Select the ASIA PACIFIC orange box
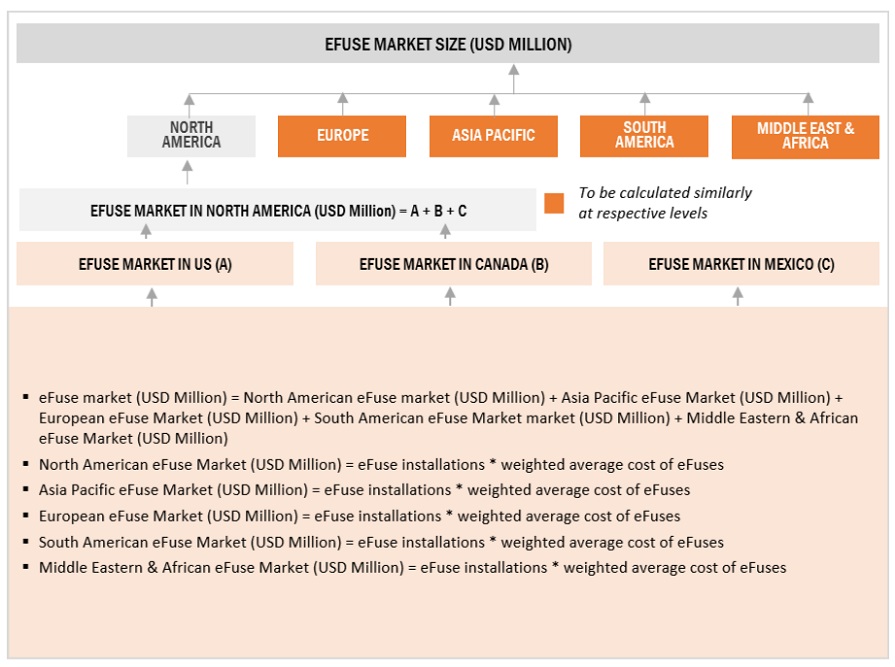Viewport: 895px width, 667px height. click(493, 136)
